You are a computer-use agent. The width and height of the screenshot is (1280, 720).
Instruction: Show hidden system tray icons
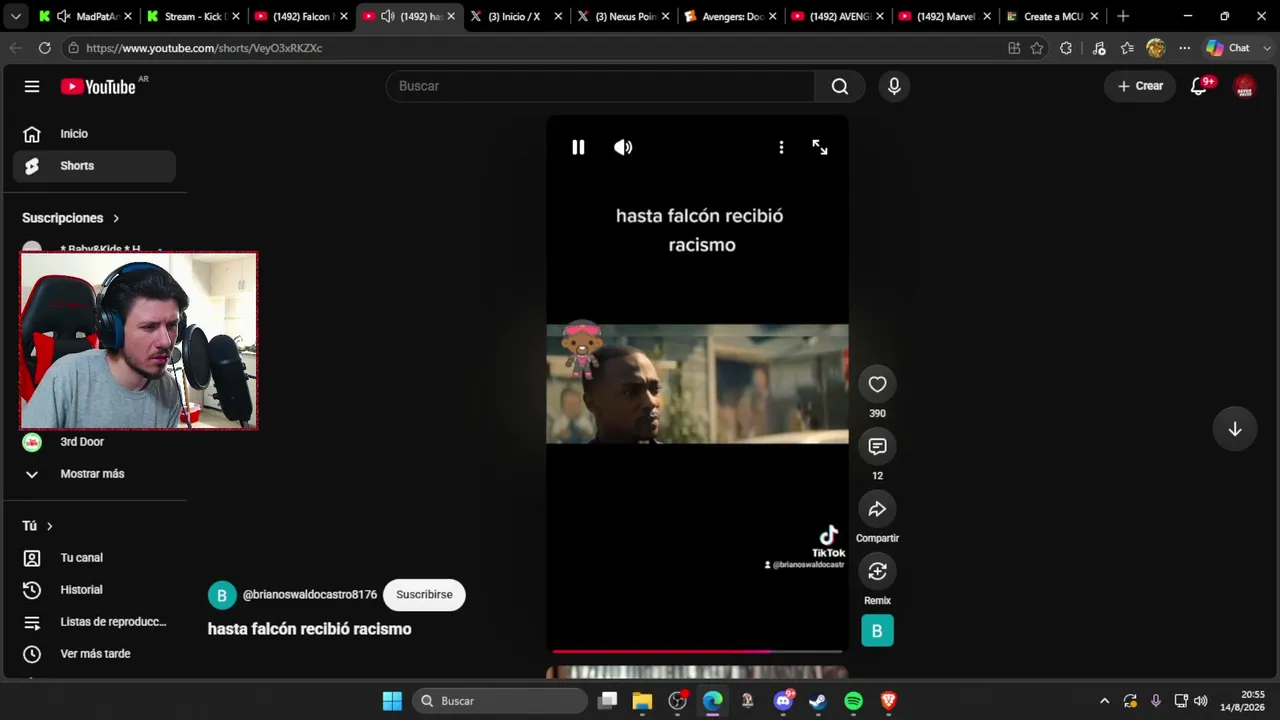(x=1104, y=701)
